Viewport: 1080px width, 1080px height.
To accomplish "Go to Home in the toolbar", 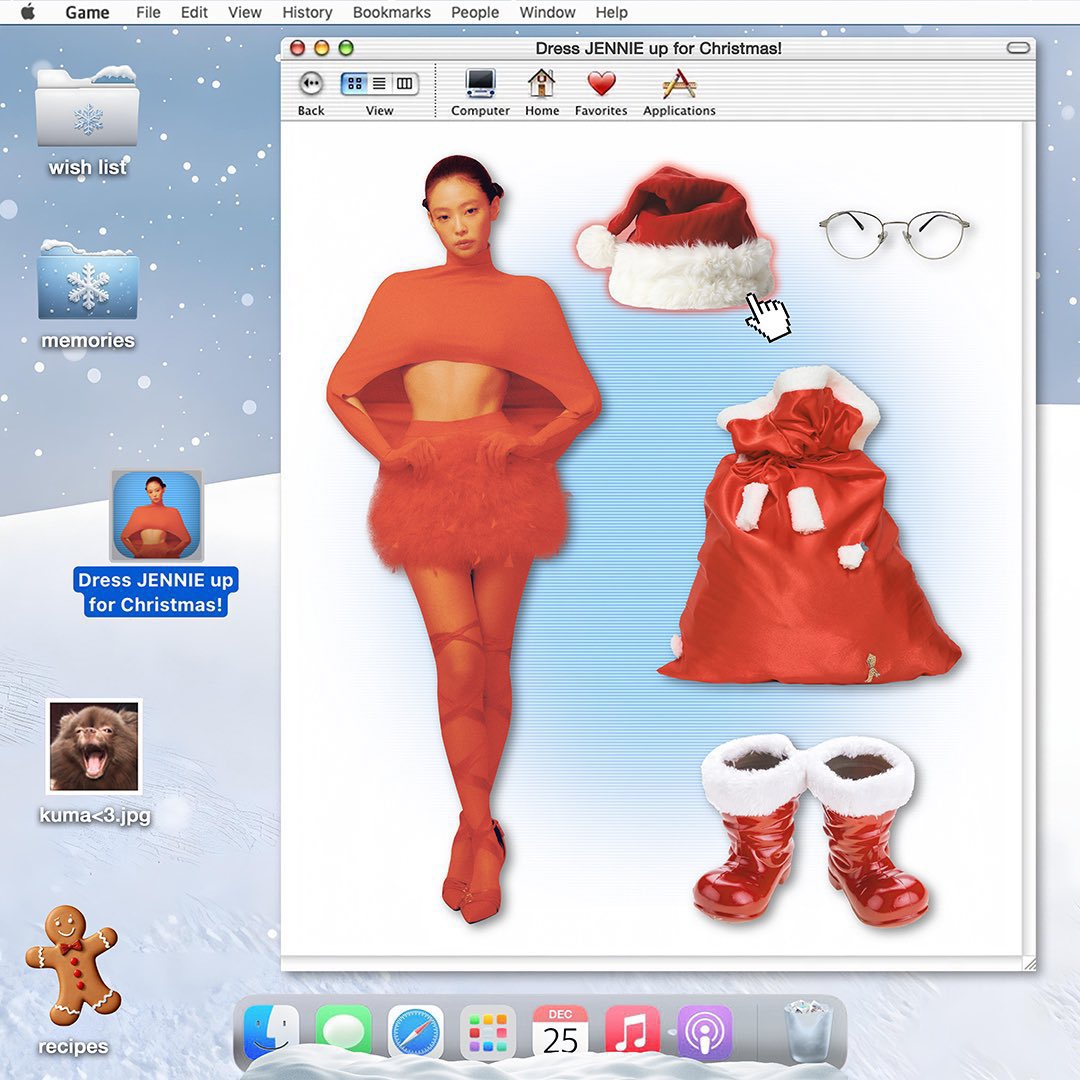I will 541,84.
